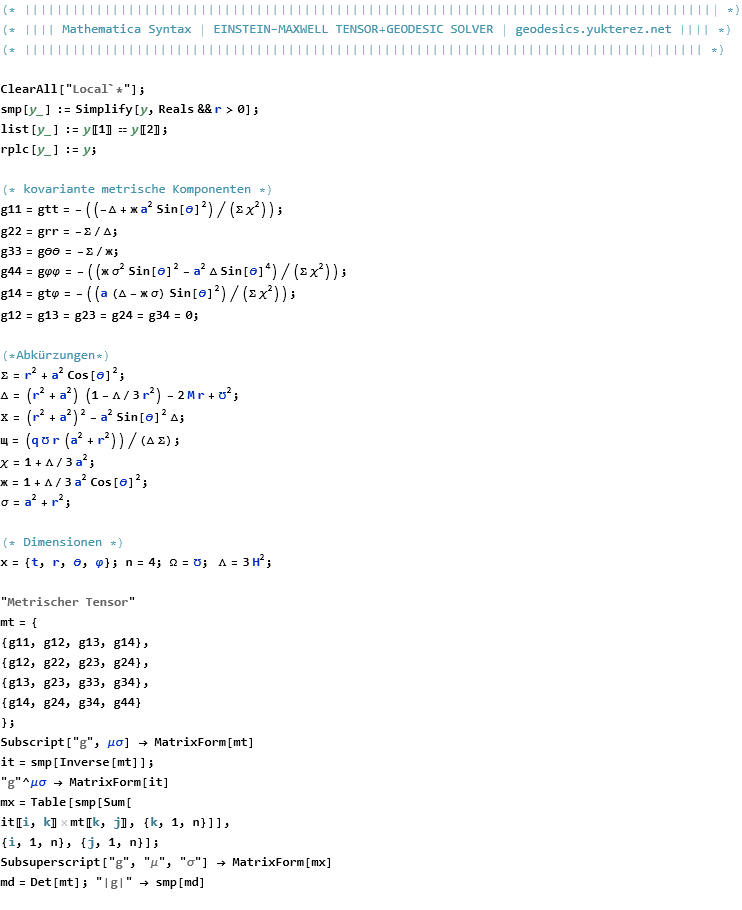742x910 pixels.
Task: Click the Σ = r² + a² Cos[θ]² definition
Action: click(x=62, y=374)
